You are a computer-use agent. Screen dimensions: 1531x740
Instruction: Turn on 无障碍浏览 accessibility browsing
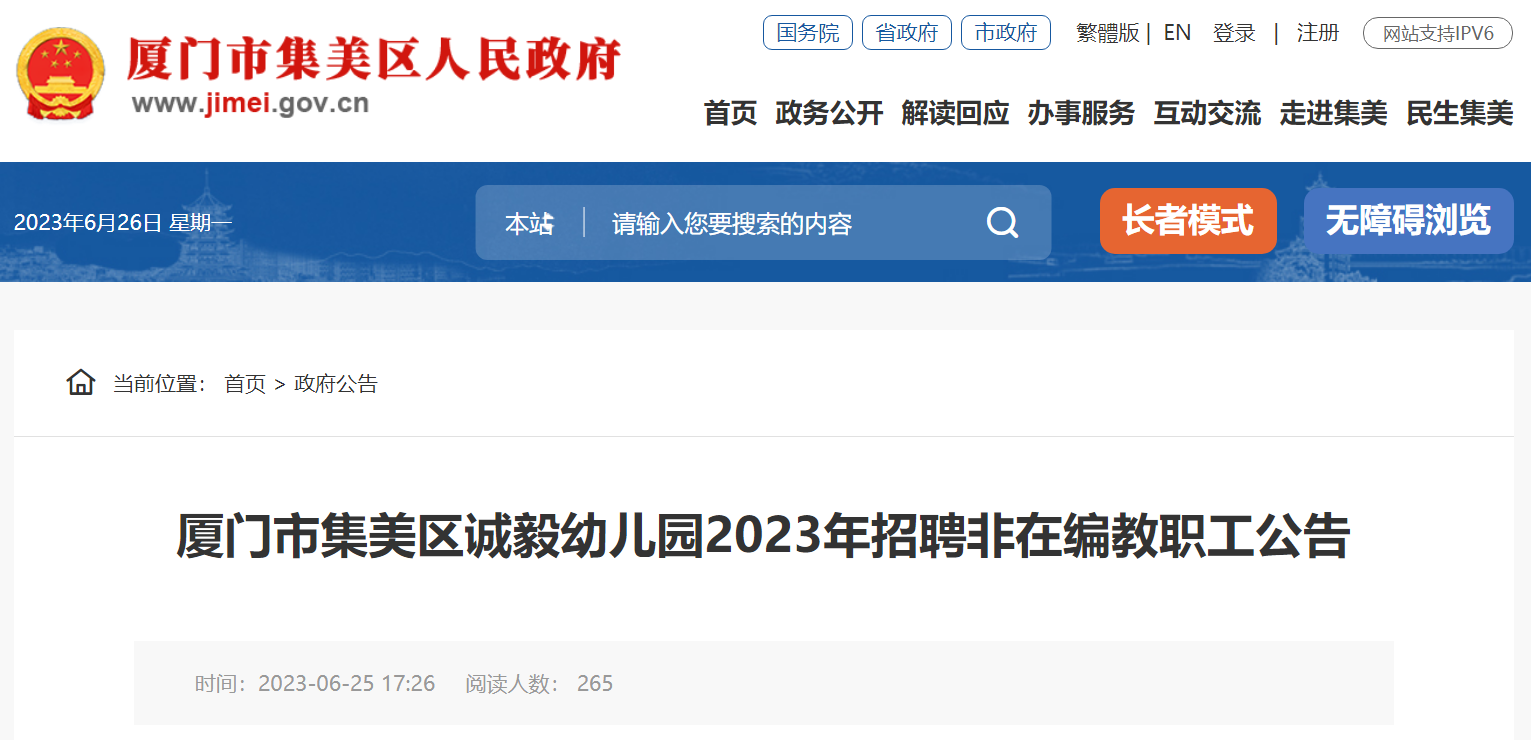(x=1408, y=221)
